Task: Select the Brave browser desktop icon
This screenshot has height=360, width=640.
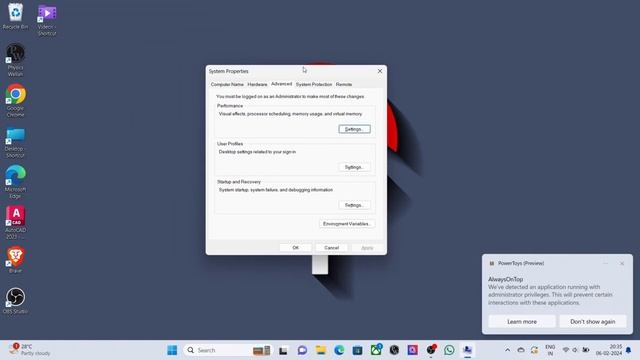Action: [x=15, y=259]
